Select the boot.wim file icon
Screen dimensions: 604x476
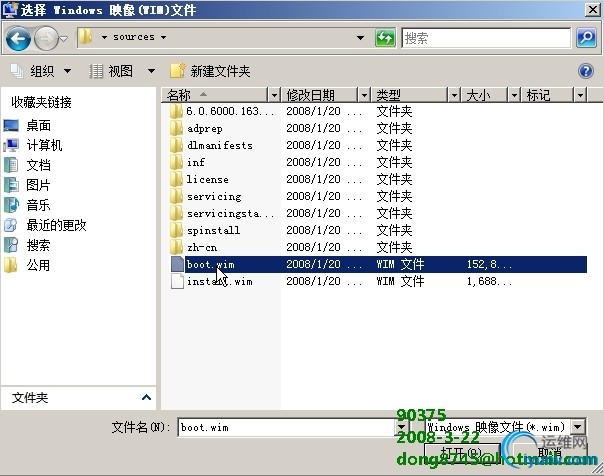[177, 264]
